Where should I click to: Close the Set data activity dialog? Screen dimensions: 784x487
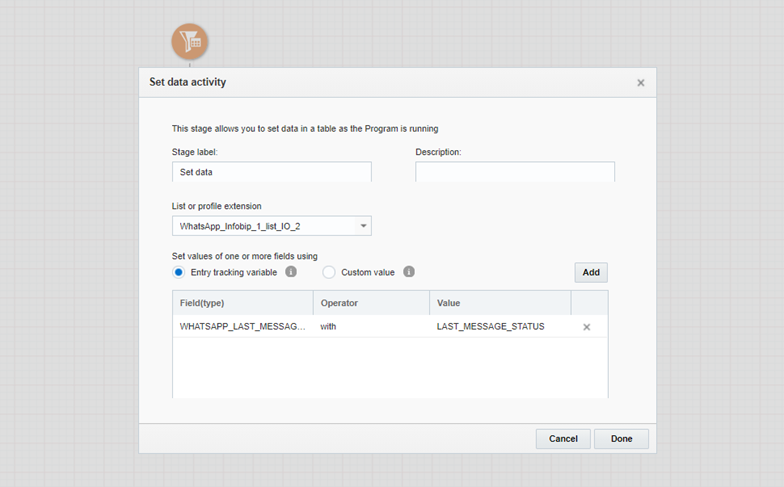click(x=641, y=83)
